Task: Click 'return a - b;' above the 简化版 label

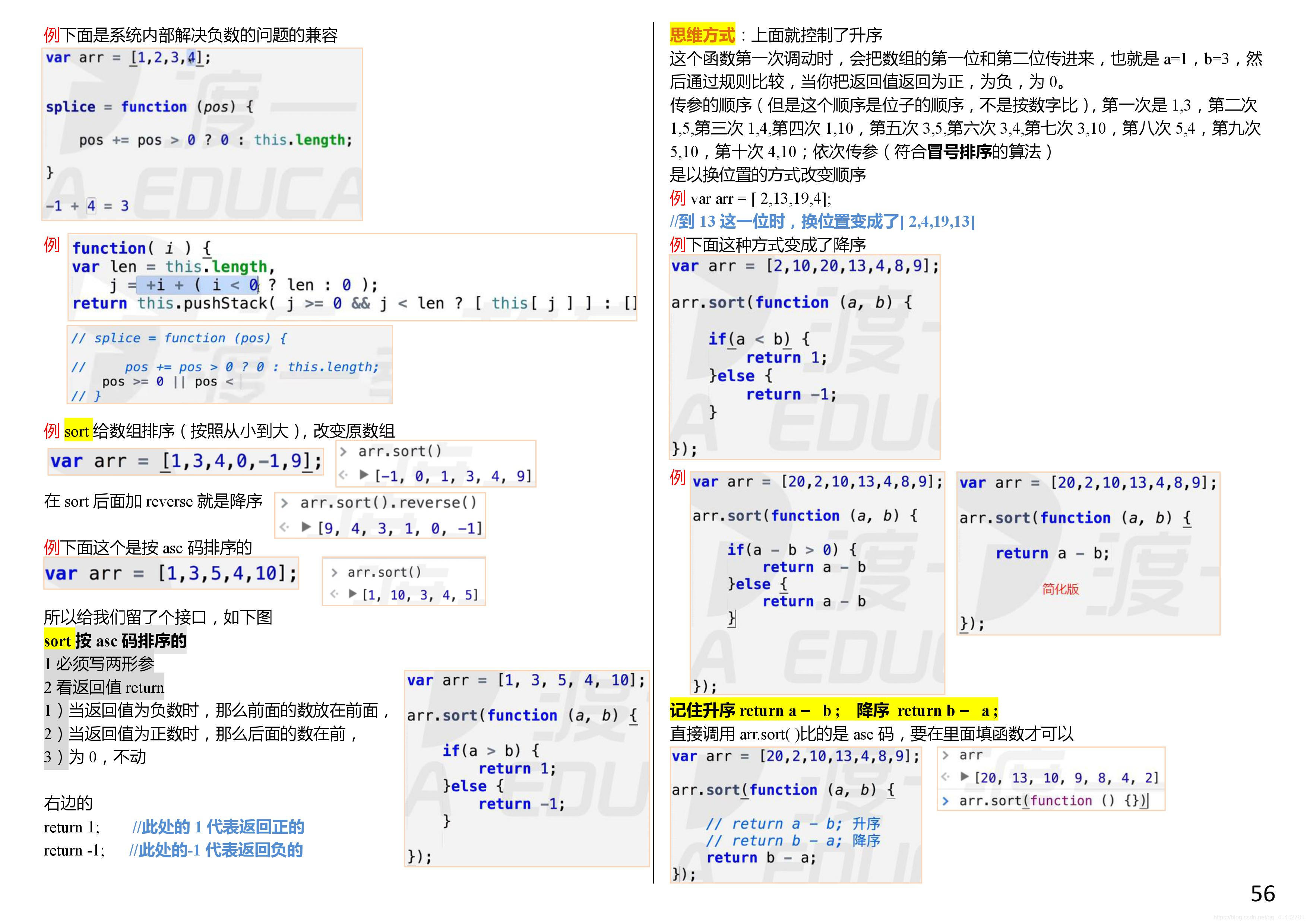Action: (1053, 553)
